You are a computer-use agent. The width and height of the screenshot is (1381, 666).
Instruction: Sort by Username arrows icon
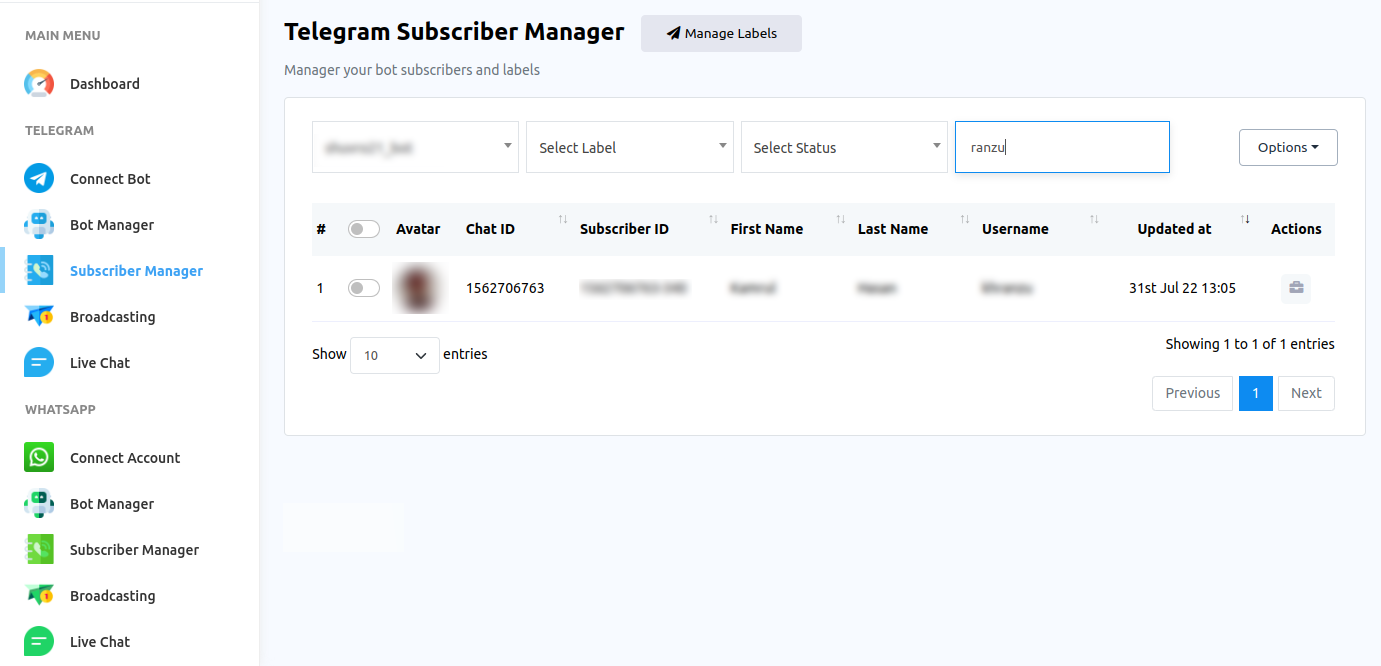1093,219
